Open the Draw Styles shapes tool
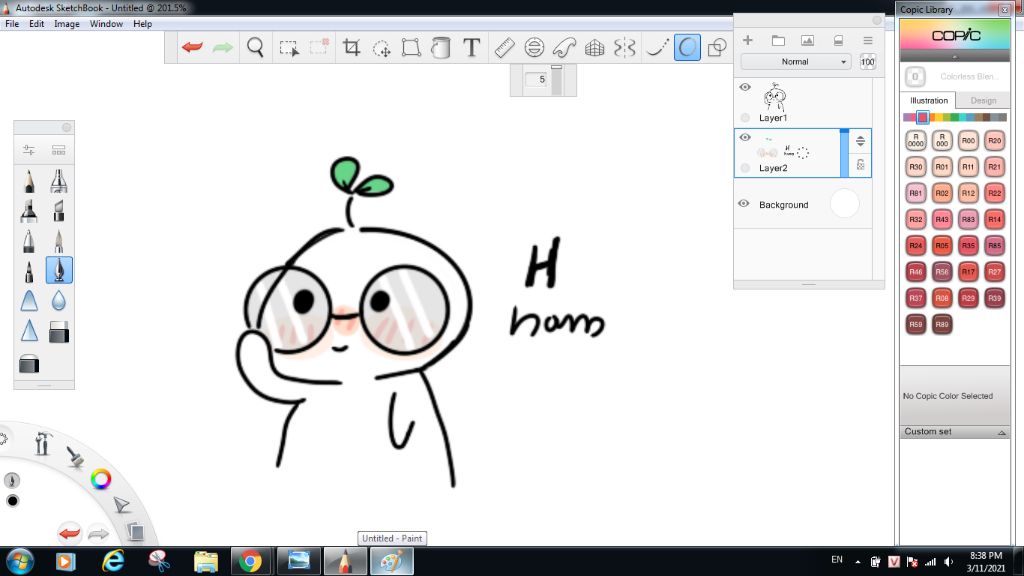 click(x=717, y=48)
